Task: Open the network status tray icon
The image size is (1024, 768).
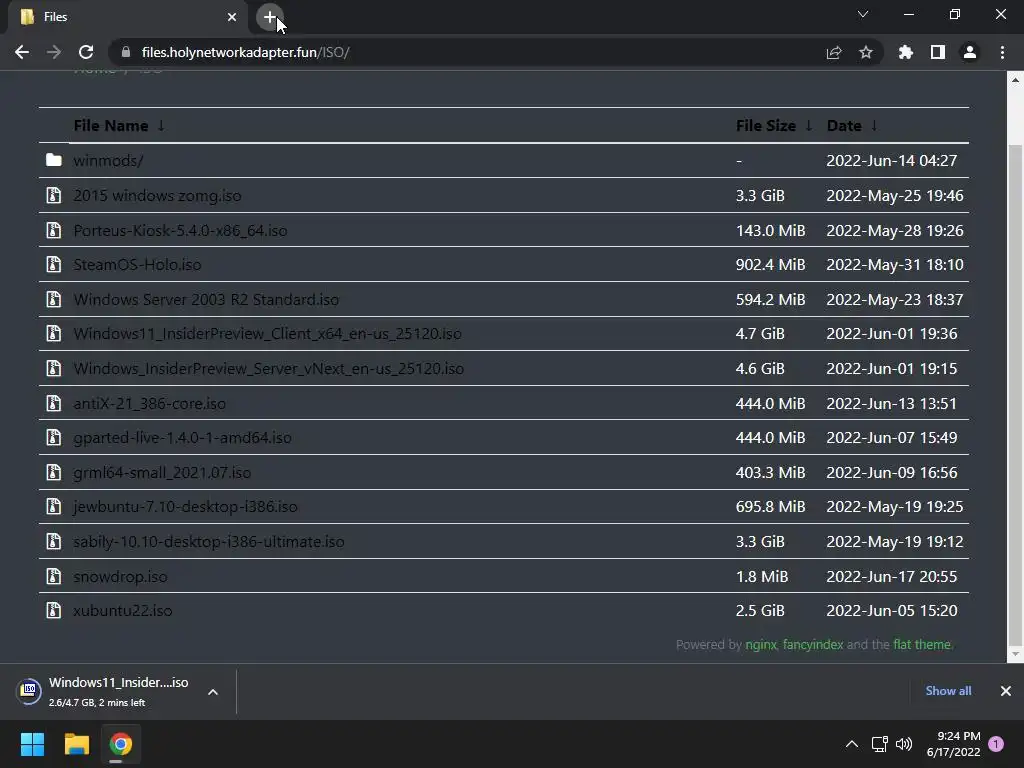Action: pyautogui.click(x=880, y=744)
